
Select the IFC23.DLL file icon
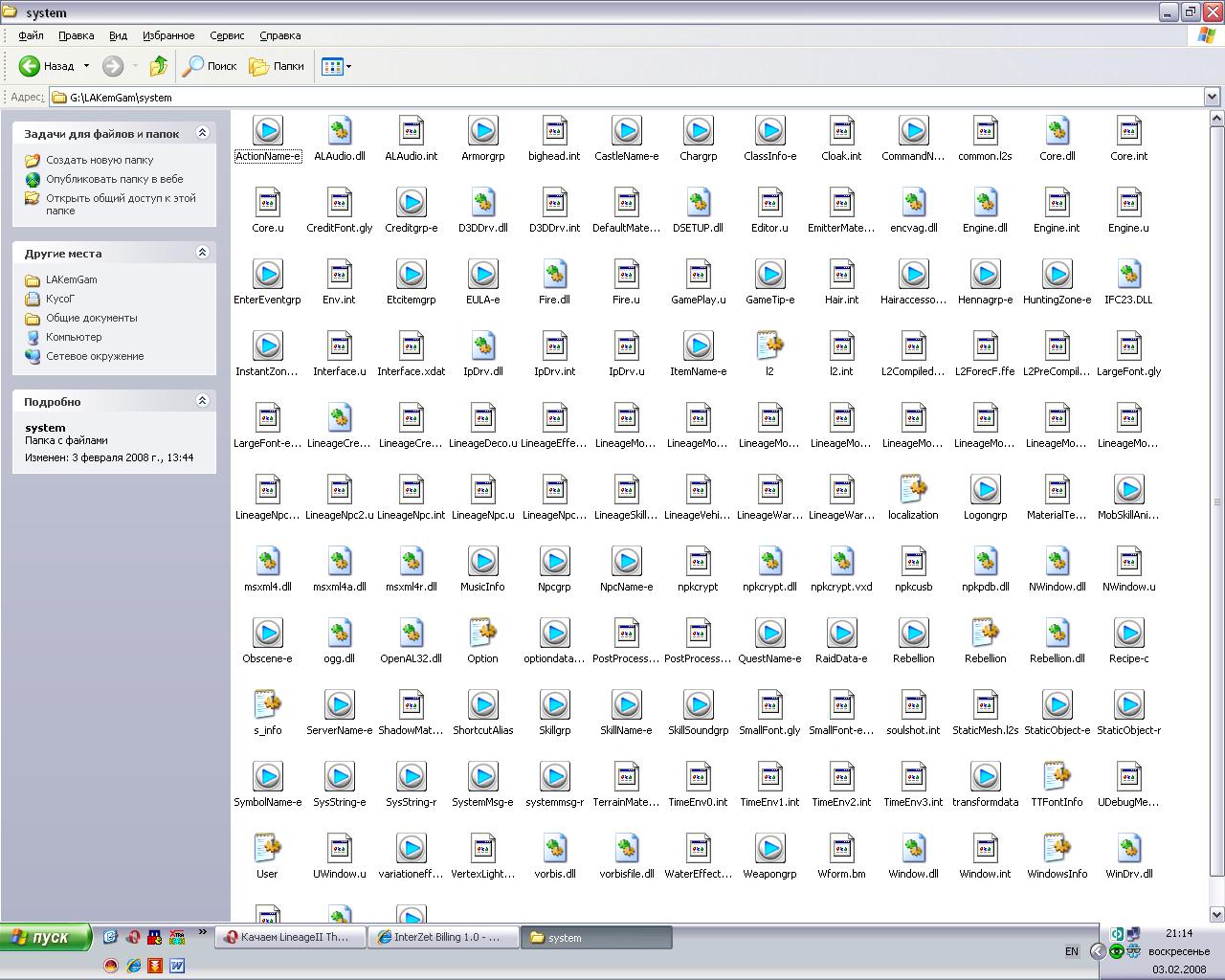[x=1129, y=274]
